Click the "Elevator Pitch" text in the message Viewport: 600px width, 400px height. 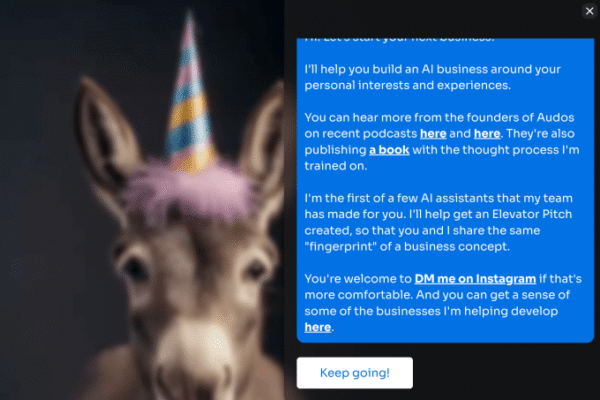click(532, 214)
